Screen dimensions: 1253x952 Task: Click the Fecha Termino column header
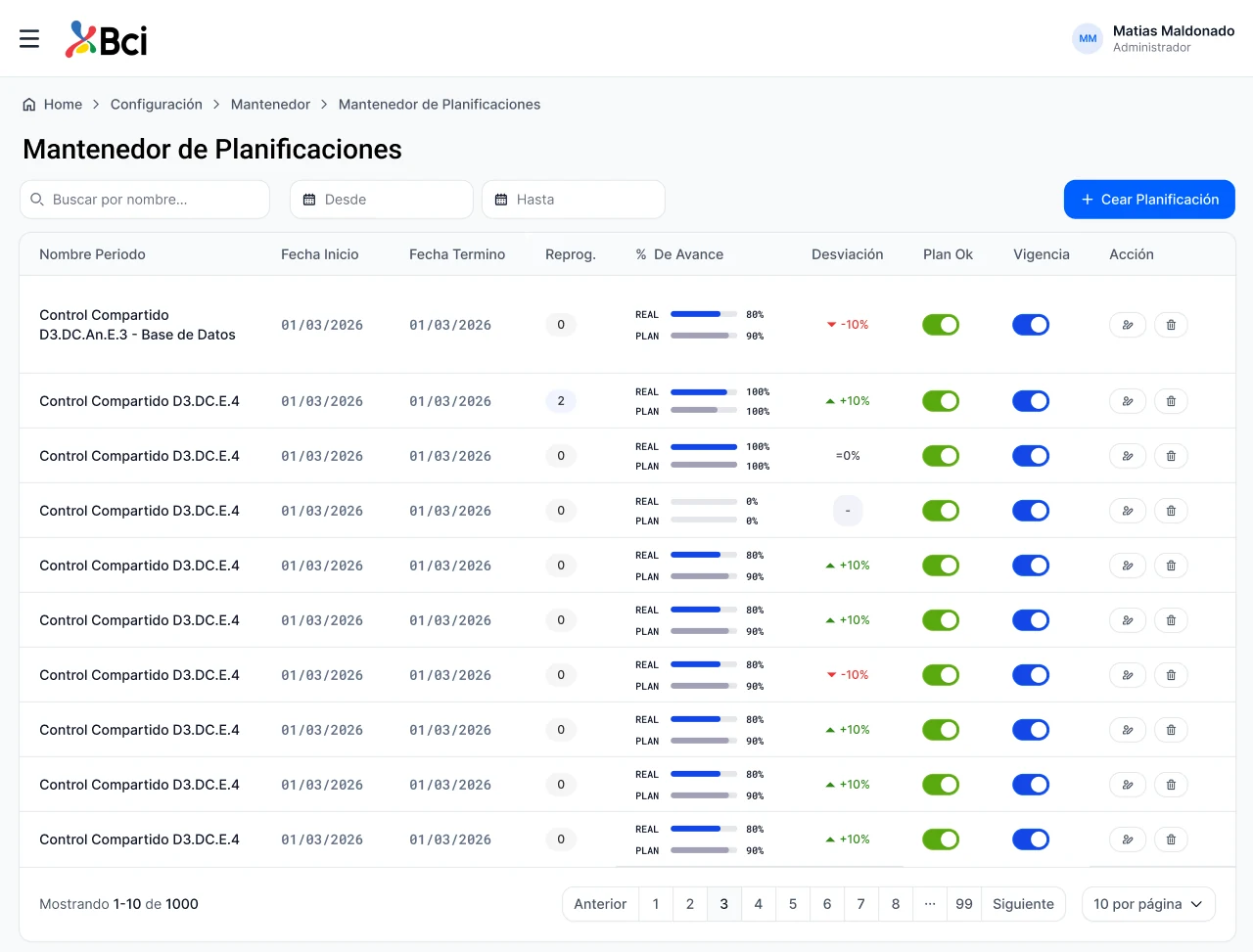(x=457, y=254)
